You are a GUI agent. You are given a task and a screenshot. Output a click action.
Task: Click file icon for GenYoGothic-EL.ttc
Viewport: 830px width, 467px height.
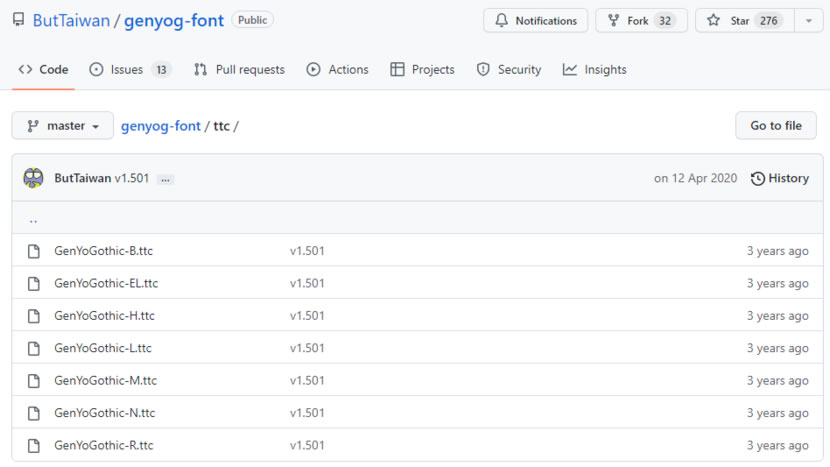[x=34, y=283]
